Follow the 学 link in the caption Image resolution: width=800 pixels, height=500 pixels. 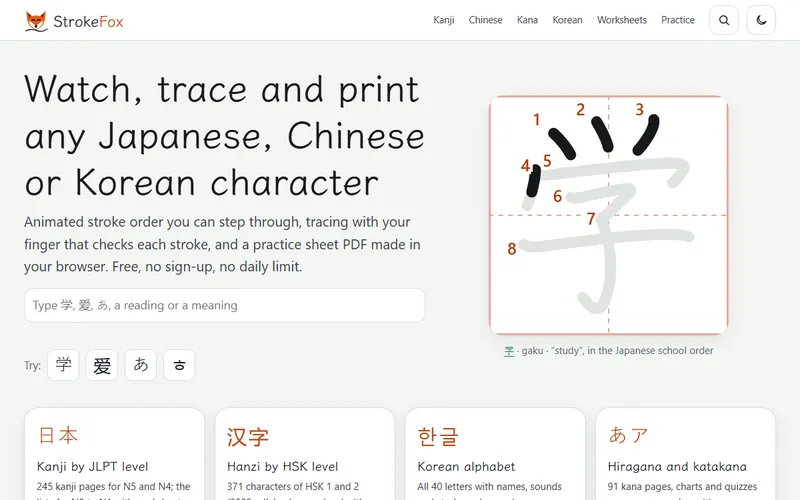pos(509,351)
